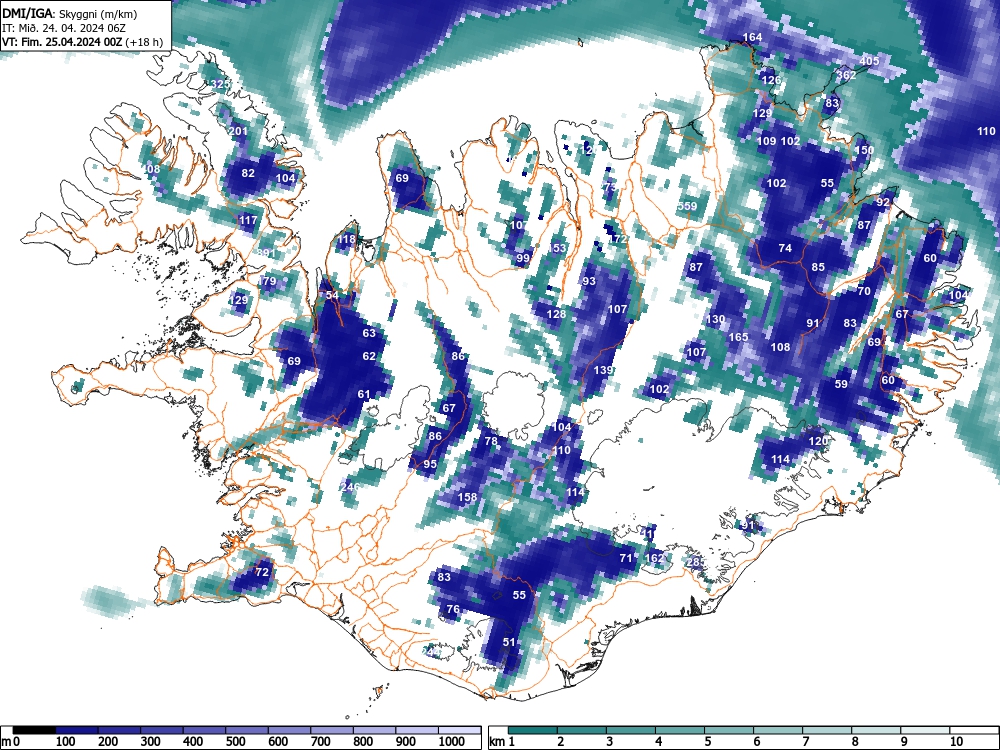Click the 'VT: Fim. 25.04.2024 00Z' valid time
Screen dimensions: 1000x750
(x=62, y=42)
